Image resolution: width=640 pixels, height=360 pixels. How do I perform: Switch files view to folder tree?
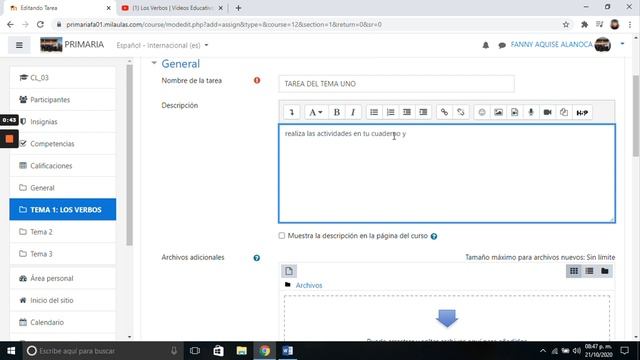coord(605,271)
